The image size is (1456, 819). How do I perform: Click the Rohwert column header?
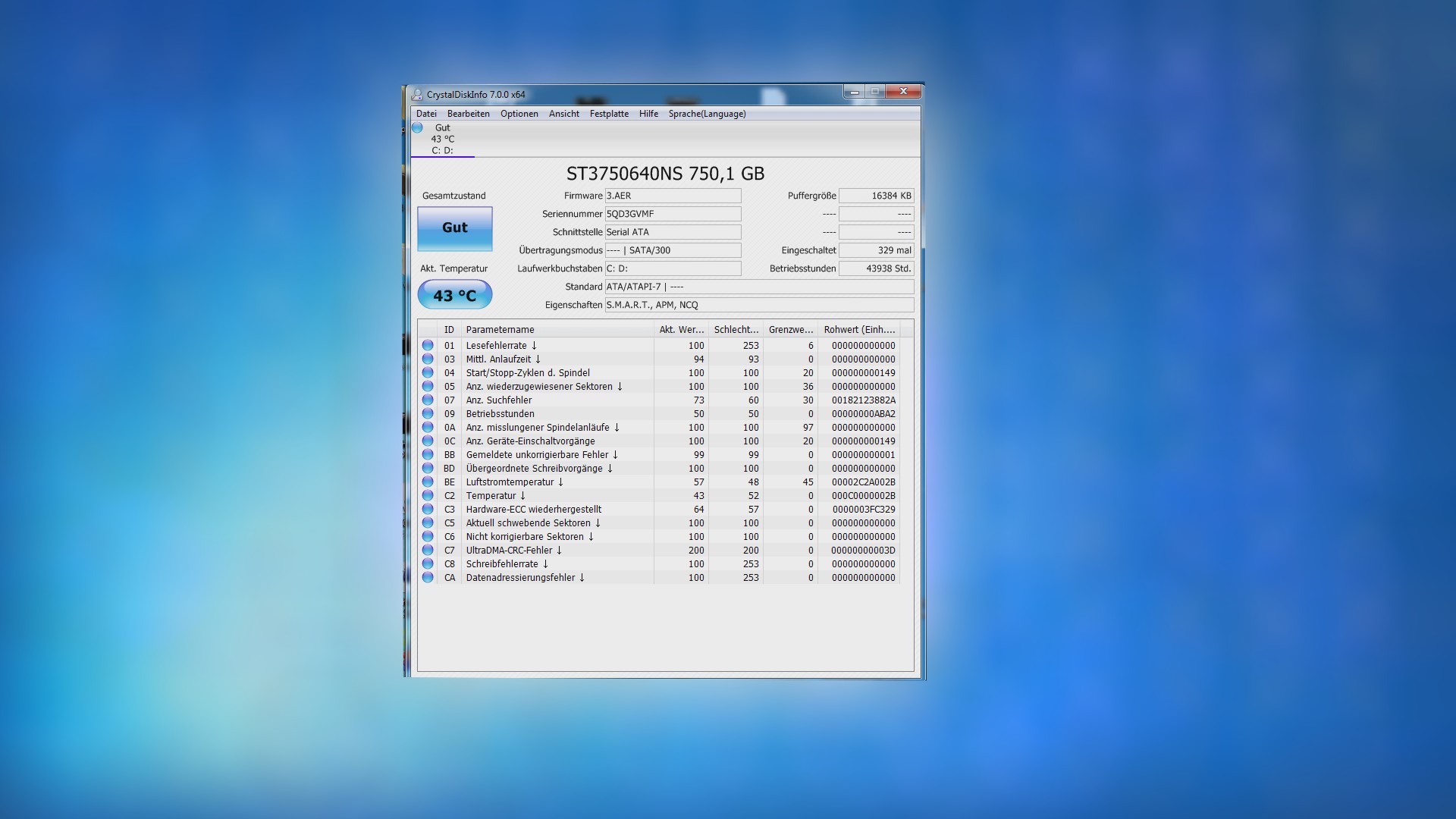tap(859, 330)
